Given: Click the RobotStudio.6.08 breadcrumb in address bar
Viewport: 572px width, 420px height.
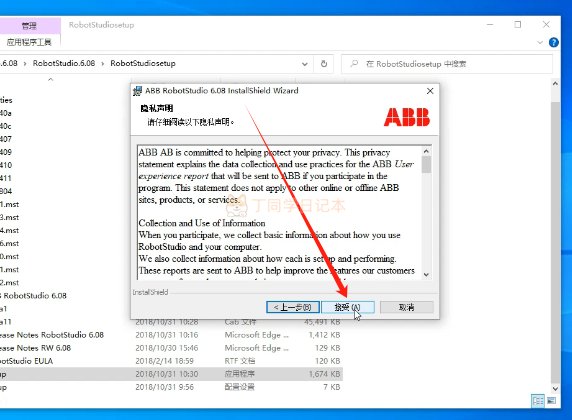Looking at the screenshot, I should point(64,63).
